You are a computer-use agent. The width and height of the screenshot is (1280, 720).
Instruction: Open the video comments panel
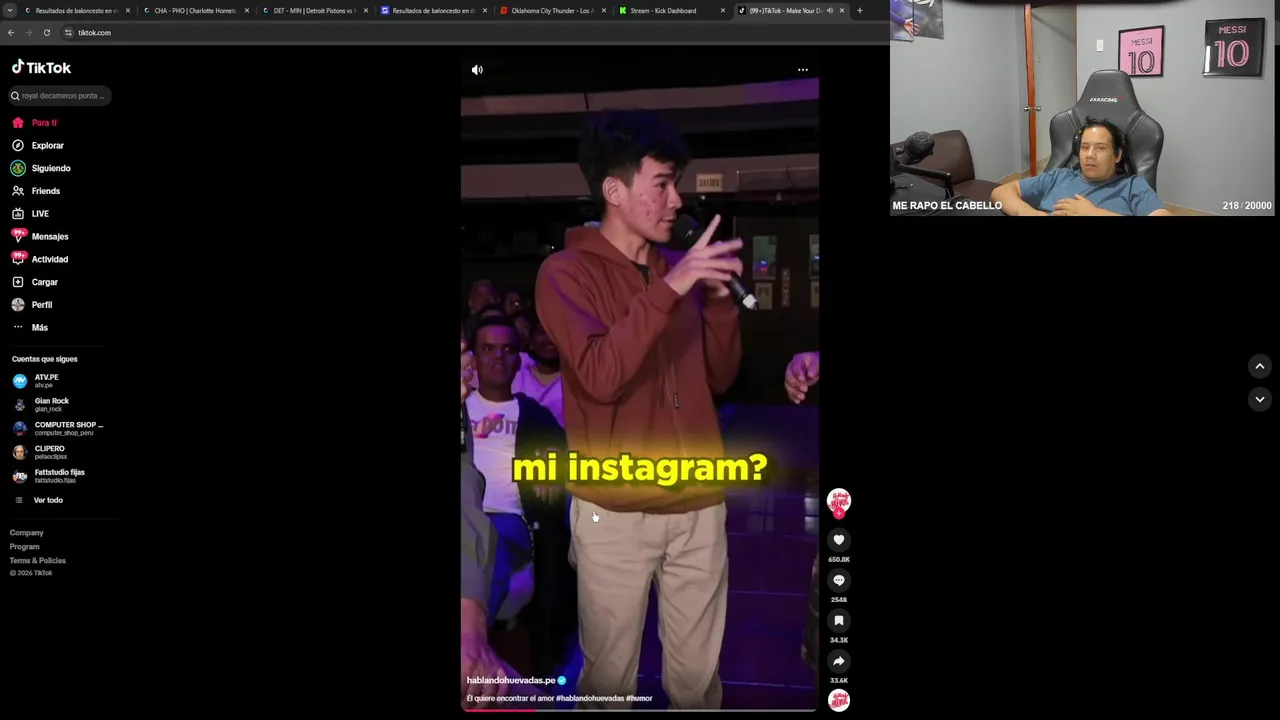839,580
